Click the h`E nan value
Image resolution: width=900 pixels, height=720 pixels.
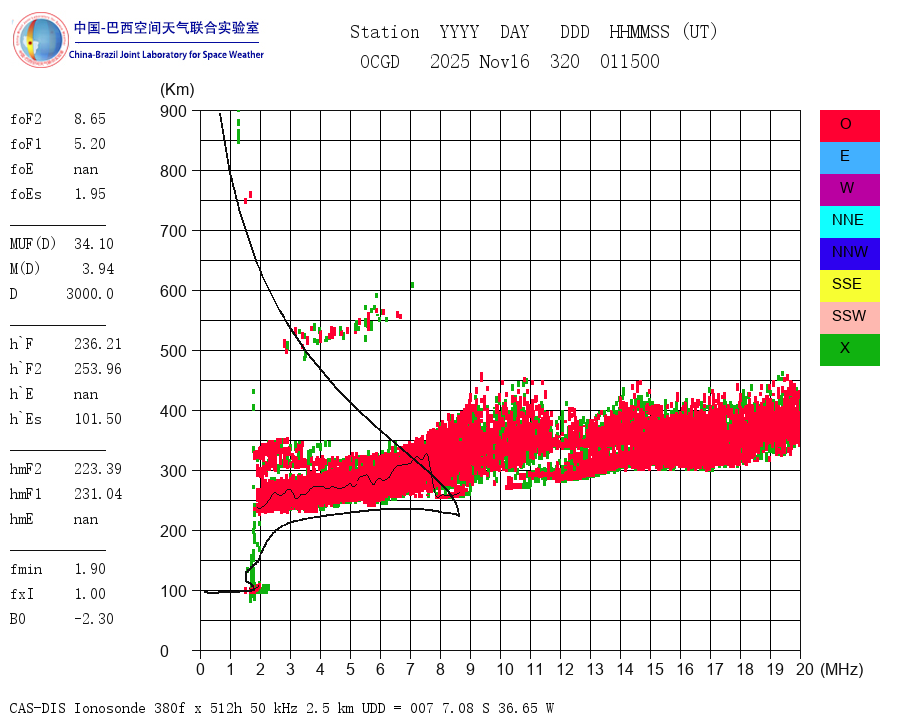pos(86,394)
